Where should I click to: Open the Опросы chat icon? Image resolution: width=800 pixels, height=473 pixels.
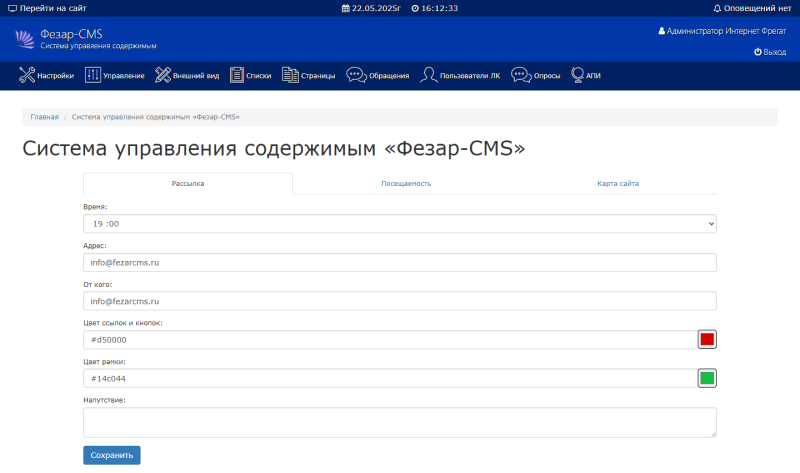click(520, 75)
